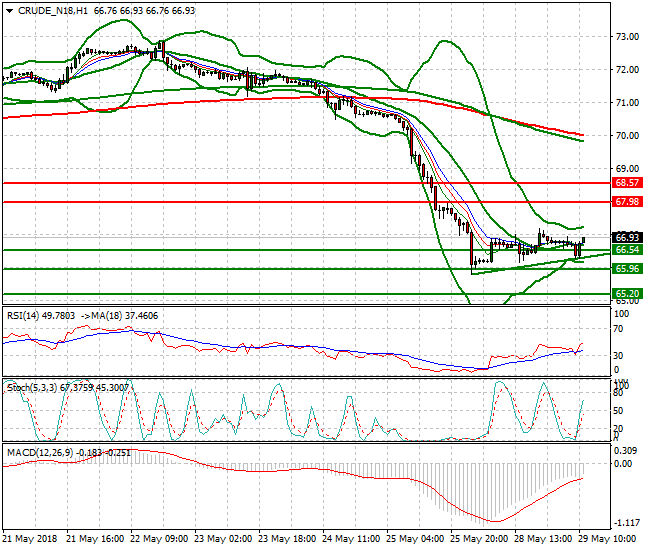This screenshot has height=550, width=650.
Task: Select the 73.00 price scale value
Action: pos(627,37)
